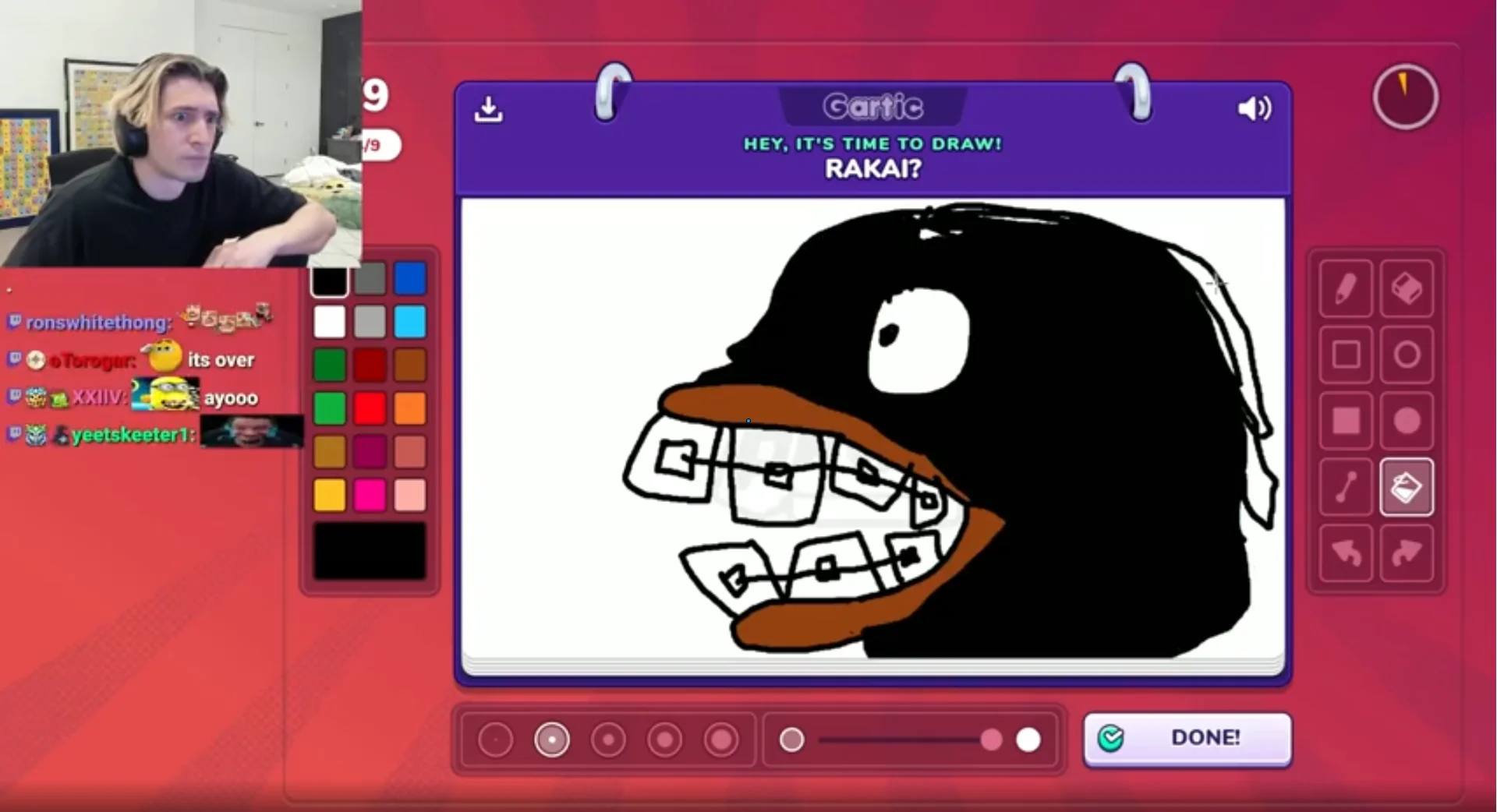This screenshot has height=812, width=1497.
Task: Select the fourth brush size
Action: 665,740
